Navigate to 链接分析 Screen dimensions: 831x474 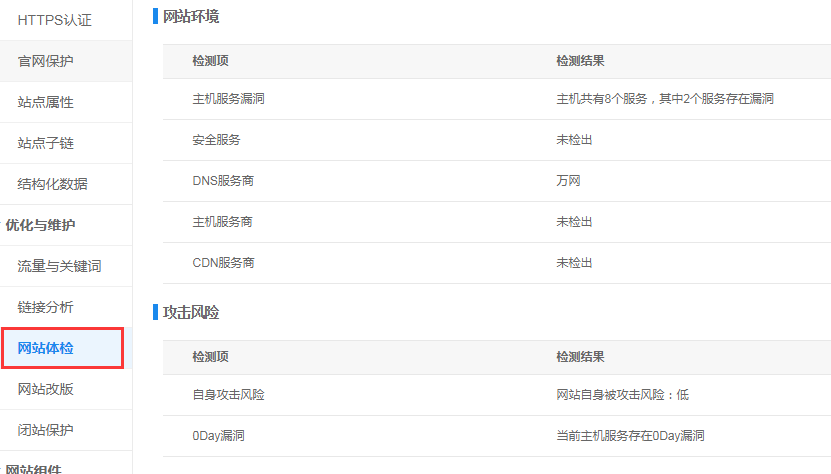pos(46,307)
